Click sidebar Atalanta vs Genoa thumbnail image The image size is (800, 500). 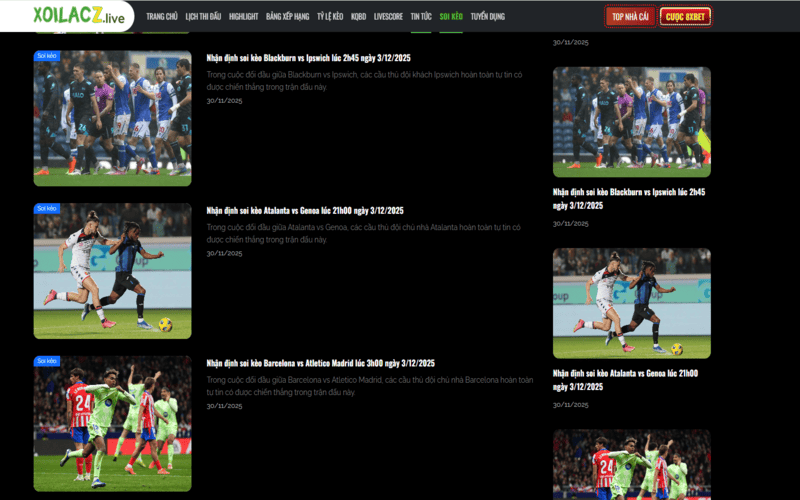[x=631, y=303]
